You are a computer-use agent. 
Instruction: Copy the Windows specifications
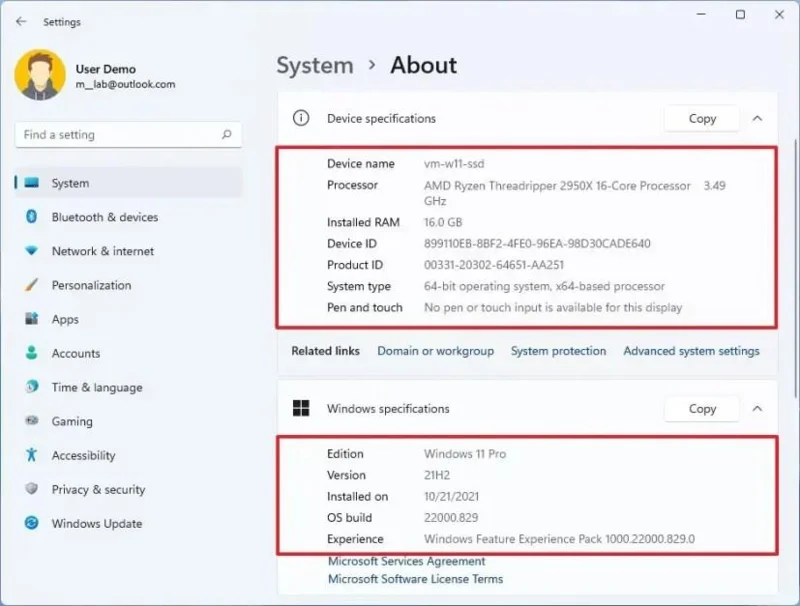(x=702, y=409)
